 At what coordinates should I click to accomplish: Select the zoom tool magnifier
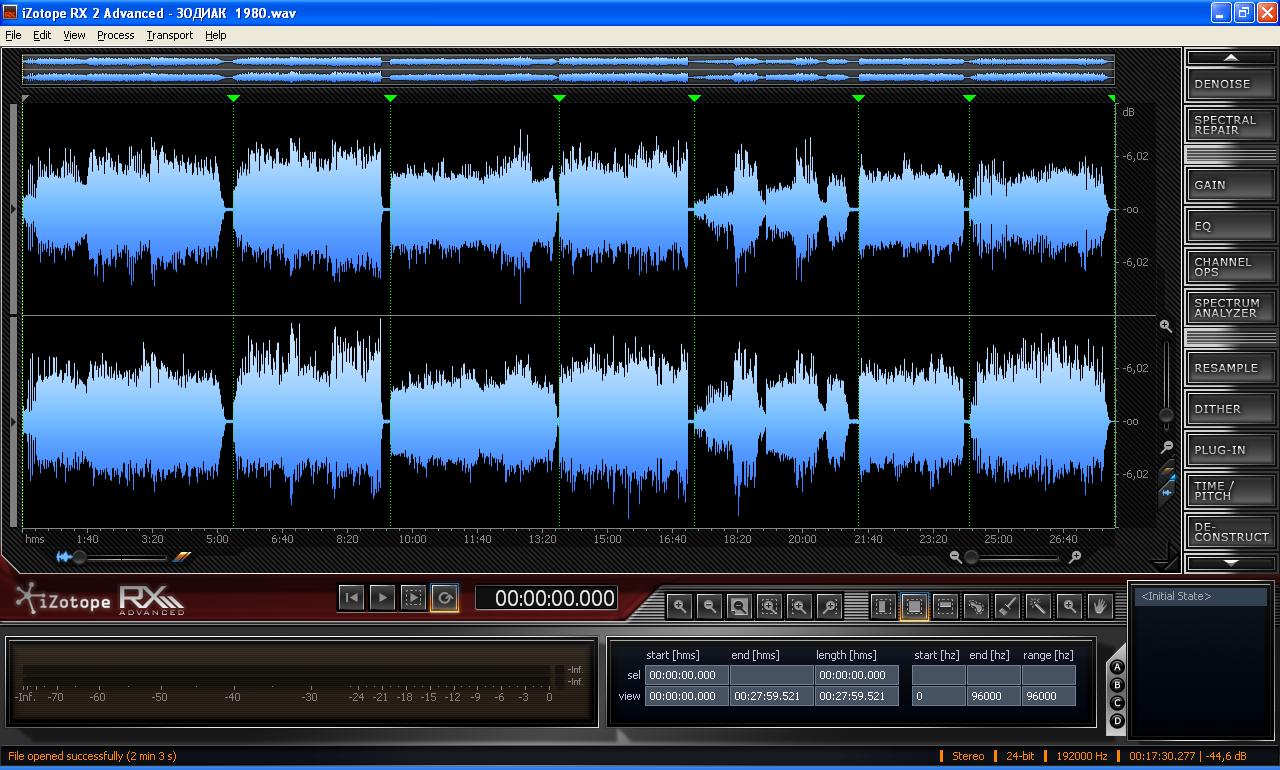coord(1069,605)
